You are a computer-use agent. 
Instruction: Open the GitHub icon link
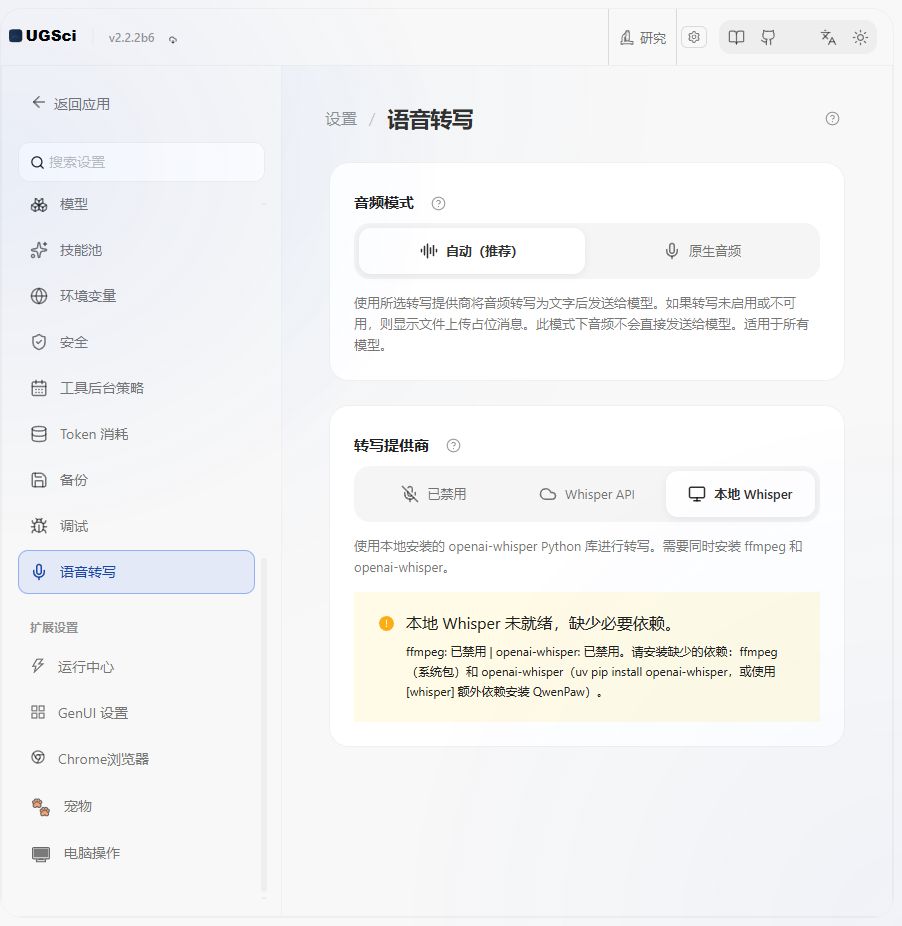tap(768, 38)
